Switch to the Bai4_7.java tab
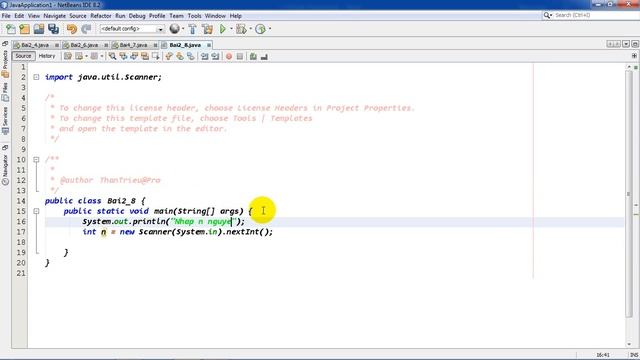 point(133,45)
